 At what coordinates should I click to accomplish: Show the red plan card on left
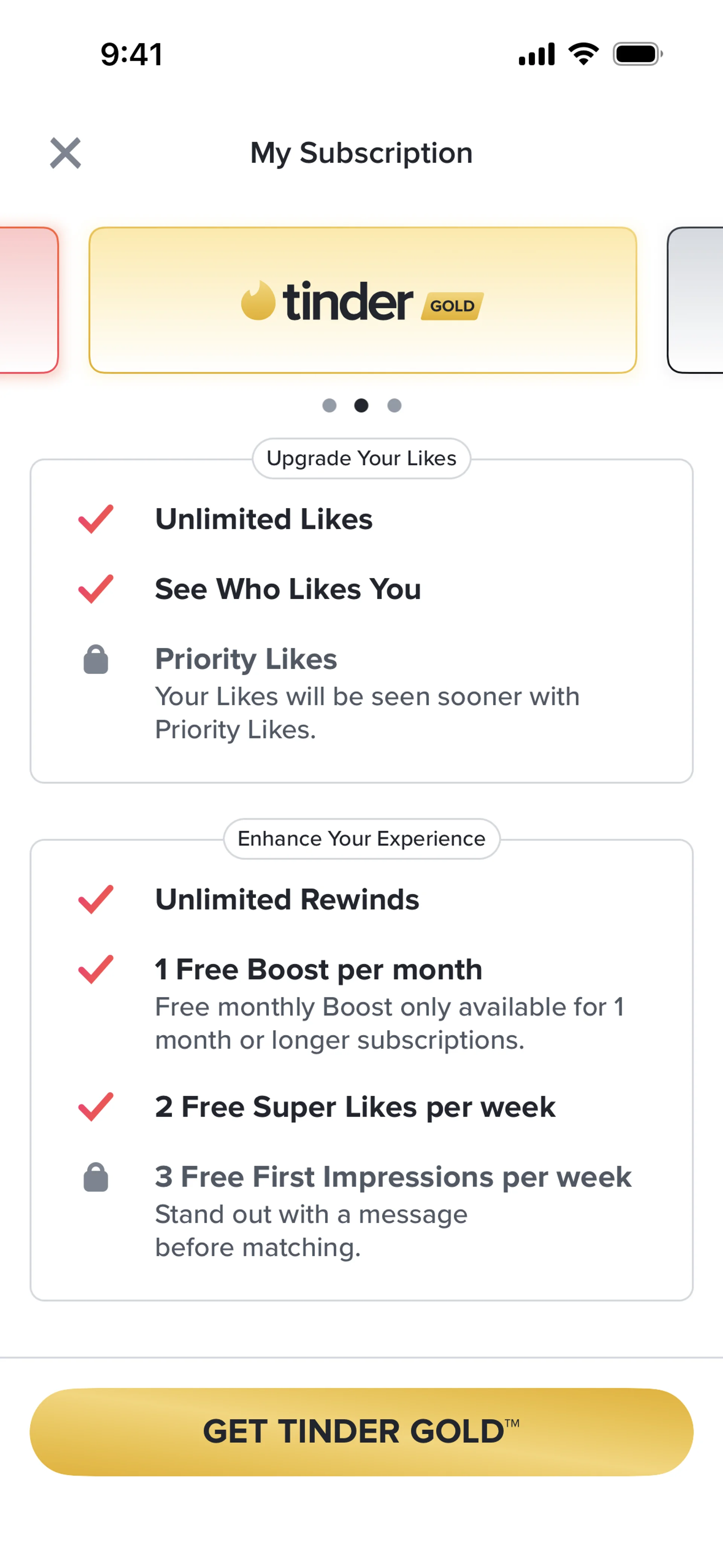pyautogui.click(x=27, y=300)
